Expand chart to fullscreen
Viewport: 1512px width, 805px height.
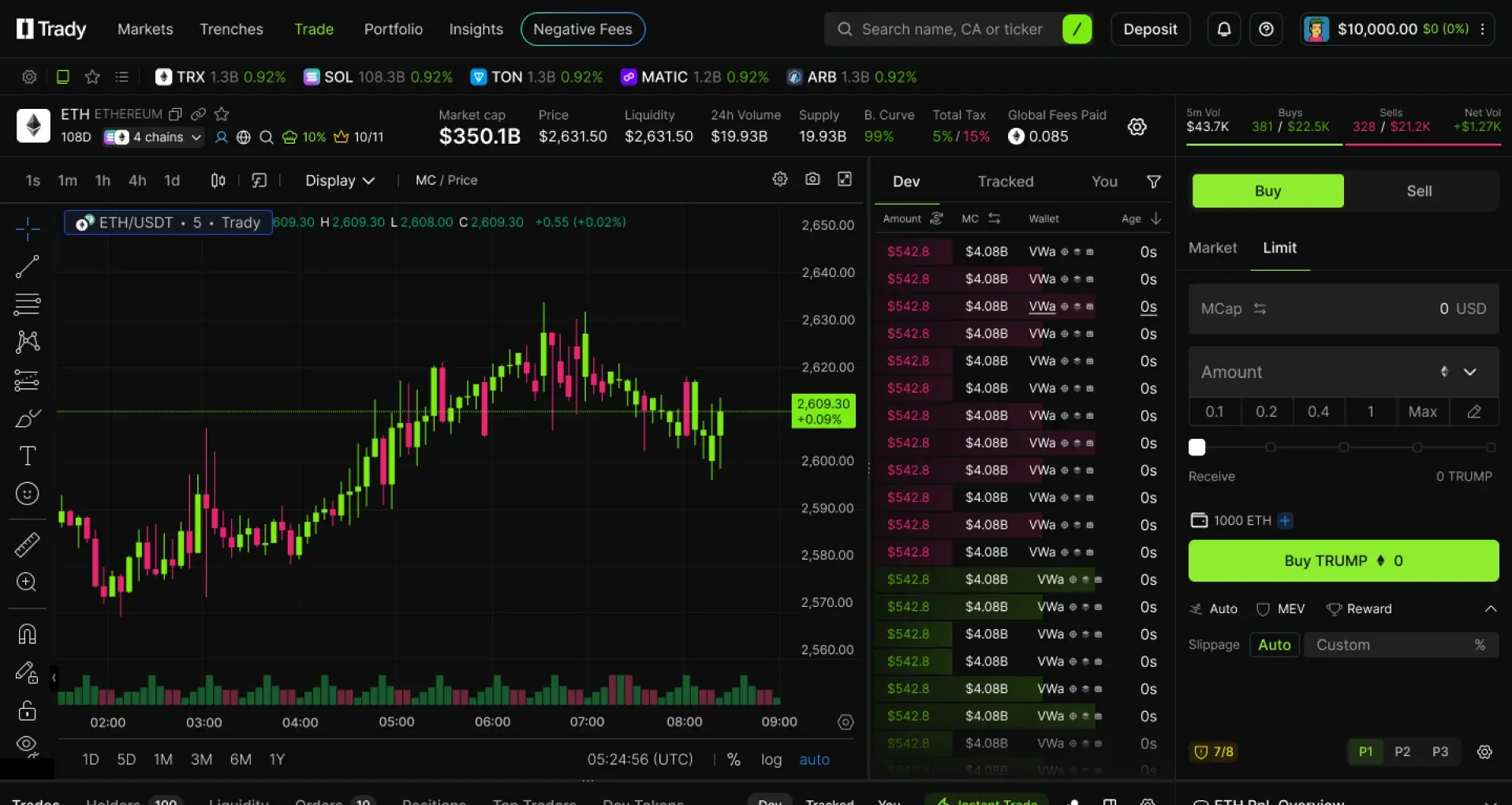click(845, 179)
